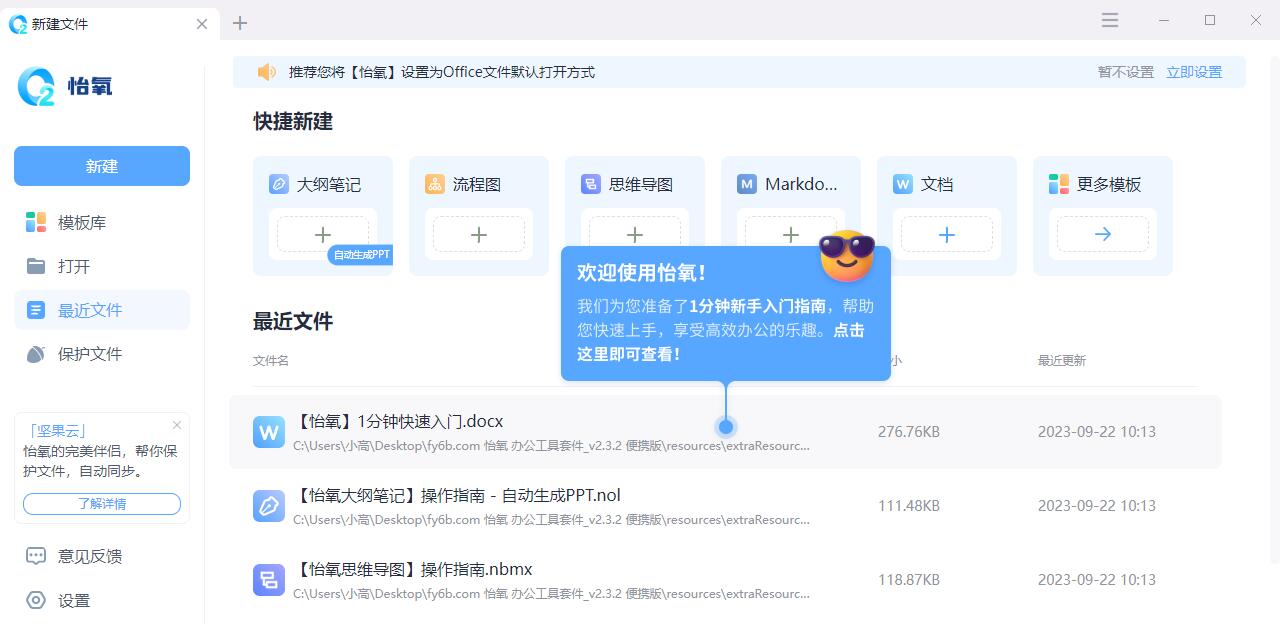Create new 流程图 with plus box

coord(478,235)
